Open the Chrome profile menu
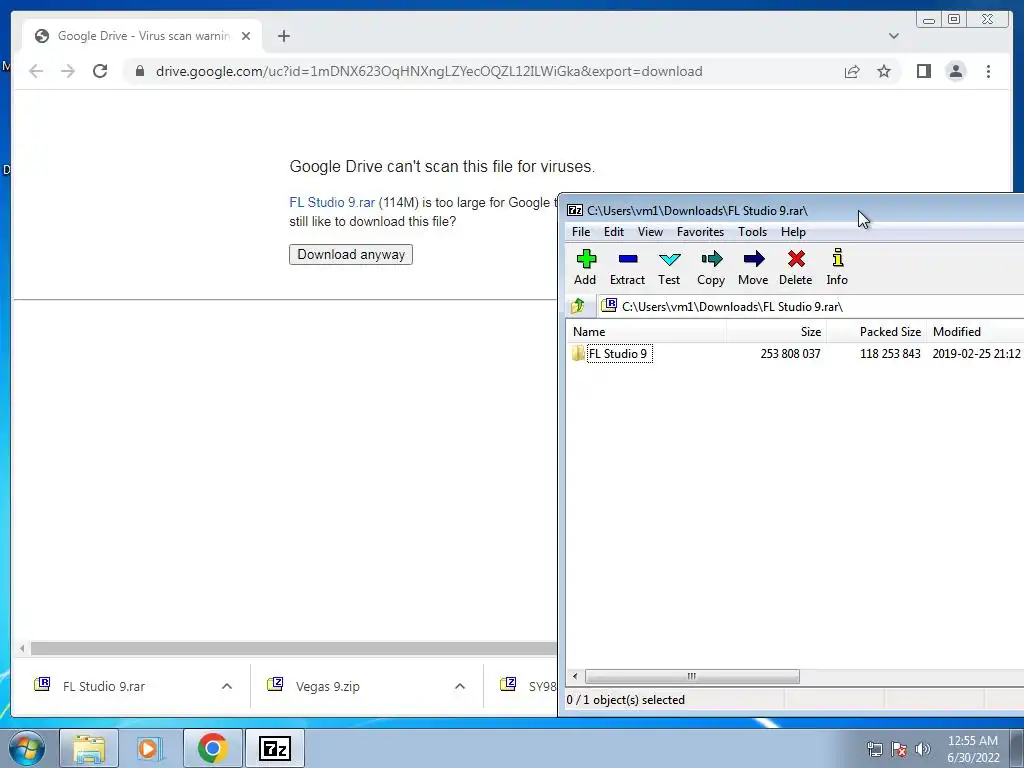This screenshot has height=768, width=1024. pyautogui.click(x=955, y=71)
